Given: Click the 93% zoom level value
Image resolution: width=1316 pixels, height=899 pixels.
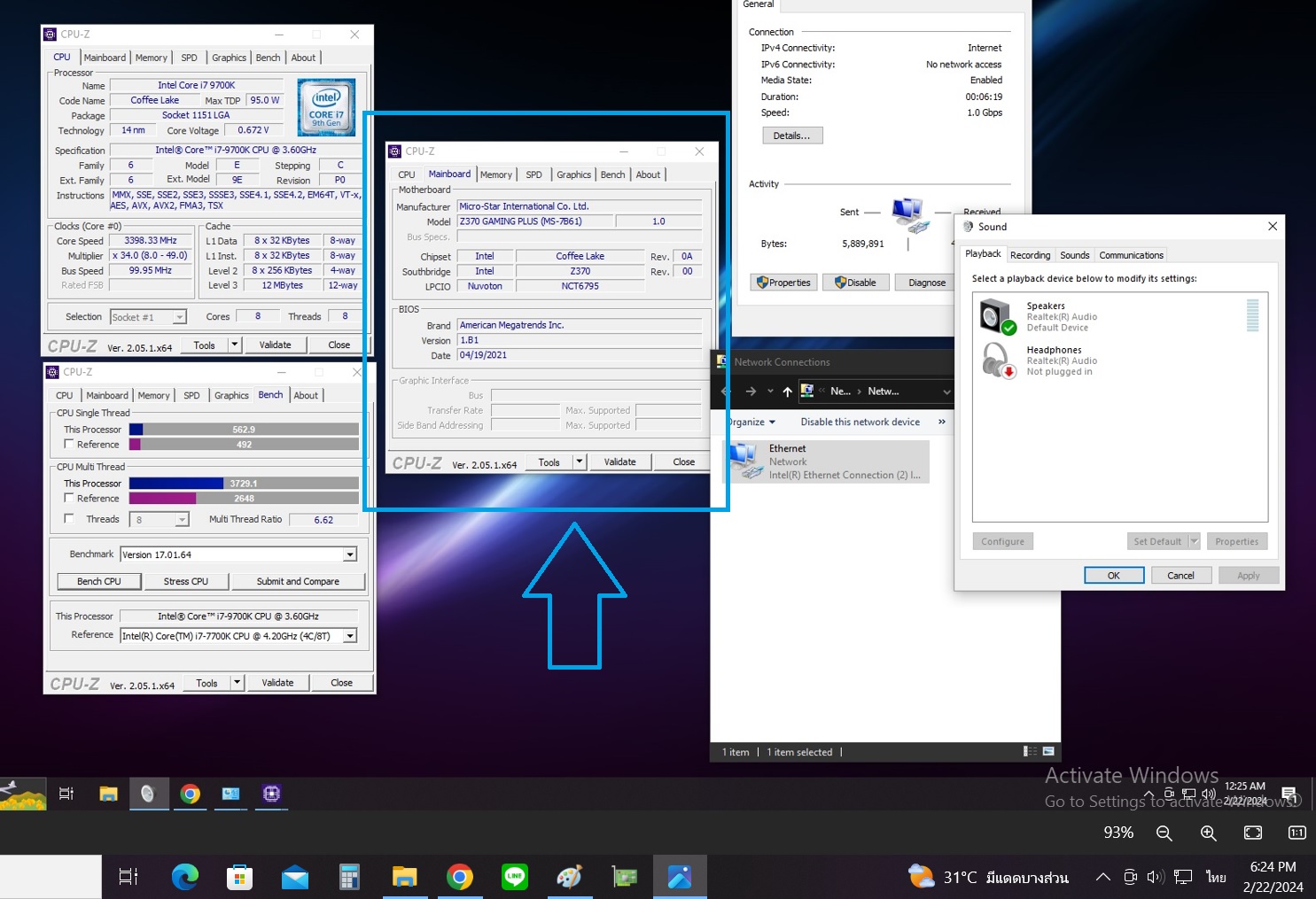Looking at the screenshot, I should (x=1118, y=833).
